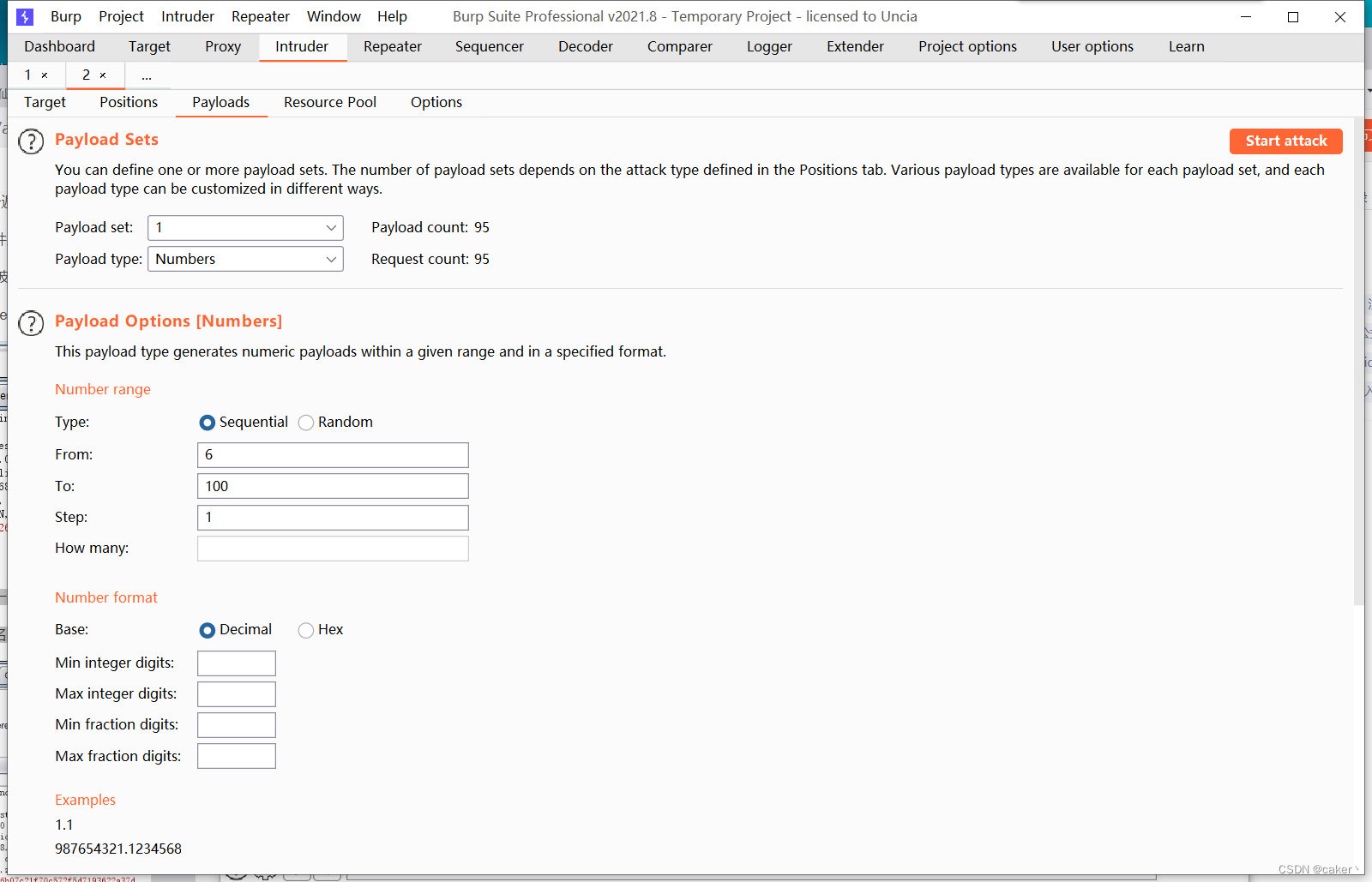The image size is (1372, 882).
Task: Switch to the Dashboard tab
Action: coord(59,46)
